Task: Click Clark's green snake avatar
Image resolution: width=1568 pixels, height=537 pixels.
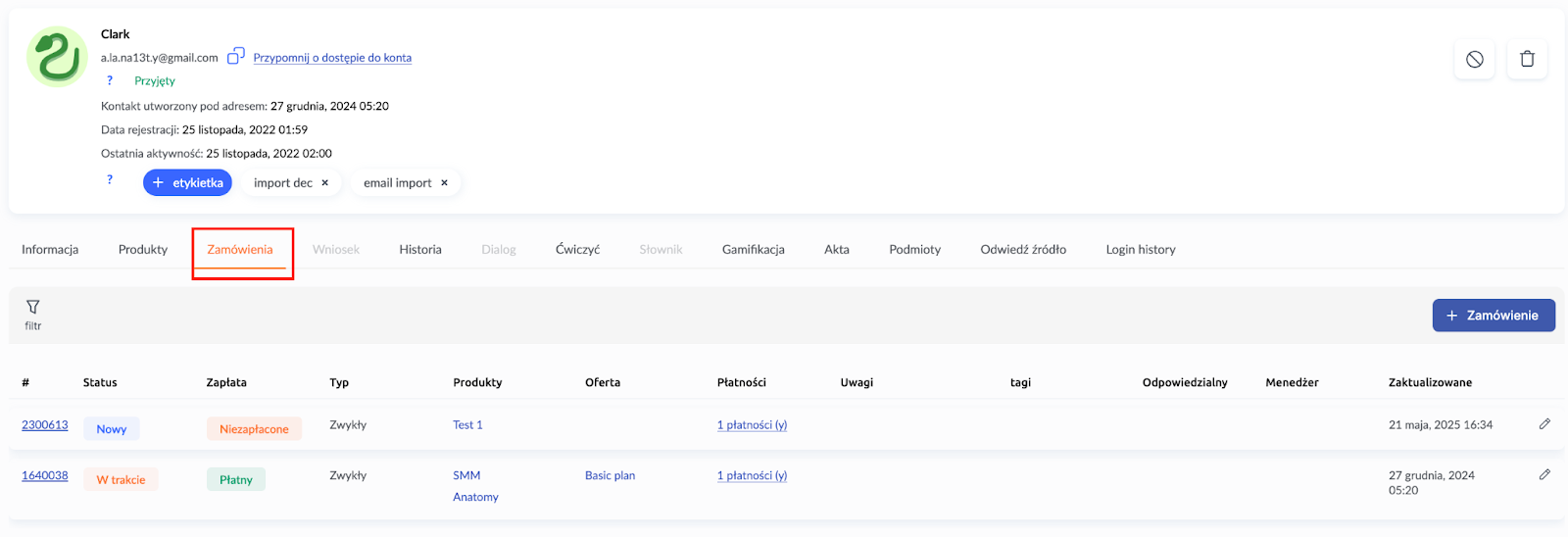Action: pyautogui.click(x=57, y=57)
